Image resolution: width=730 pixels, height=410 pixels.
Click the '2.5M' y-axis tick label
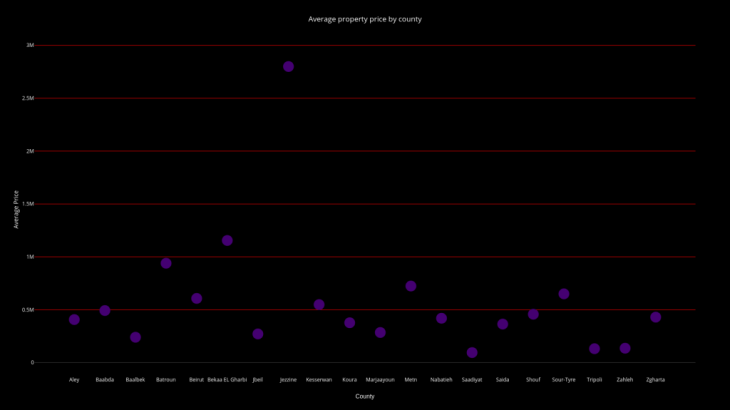point(28,98)
